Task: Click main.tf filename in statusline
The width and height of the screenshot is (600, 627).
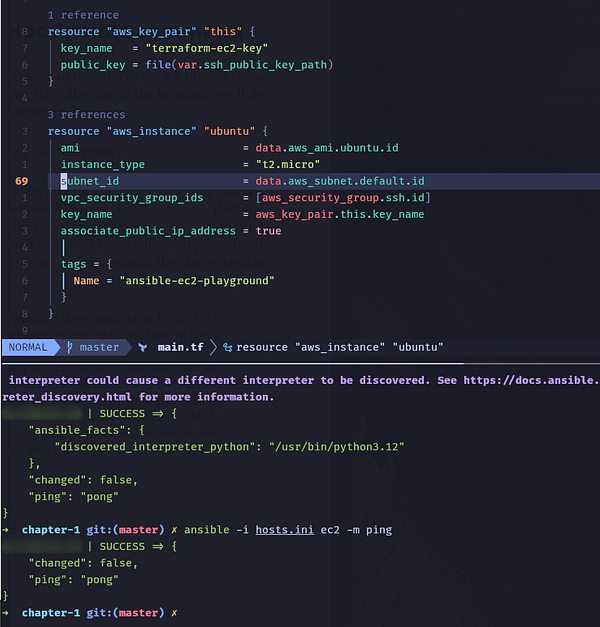Action: [180, 347]
